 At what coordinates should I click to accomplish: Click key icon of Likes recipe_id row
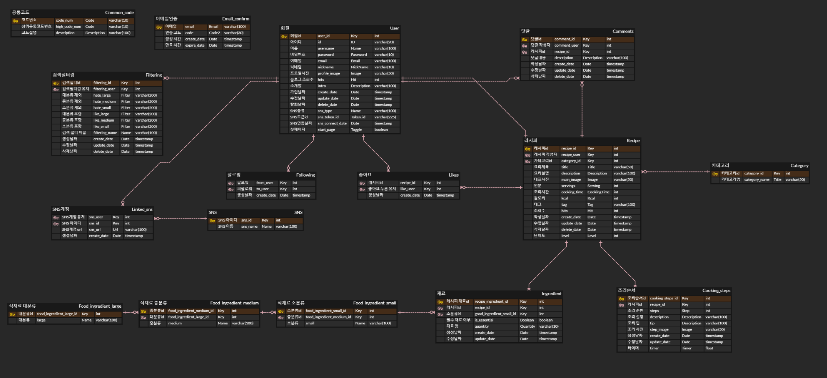(x=362, y=183)
